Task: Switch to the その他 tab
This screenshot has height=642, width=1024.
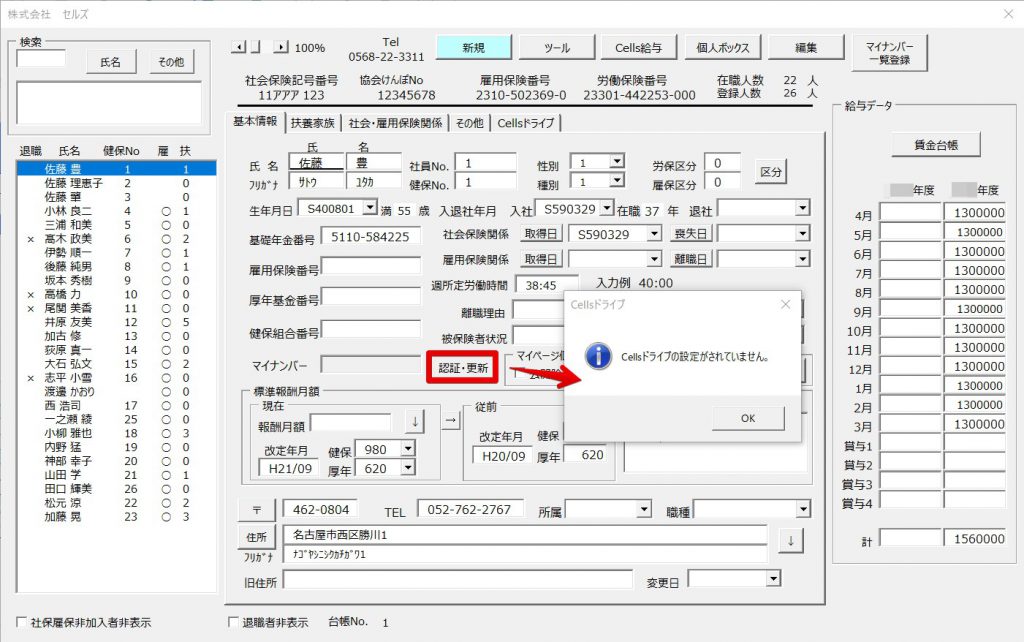Action: [470, 123]
